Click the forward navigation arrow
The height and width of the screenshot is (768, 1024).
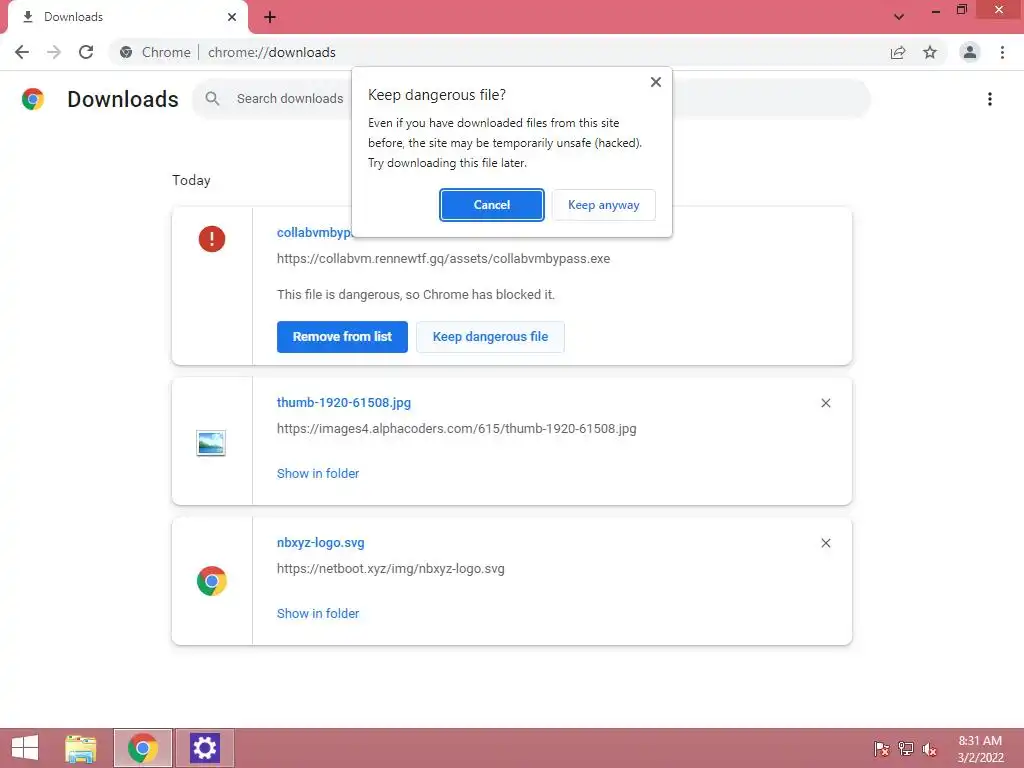(x=54, y=52)
